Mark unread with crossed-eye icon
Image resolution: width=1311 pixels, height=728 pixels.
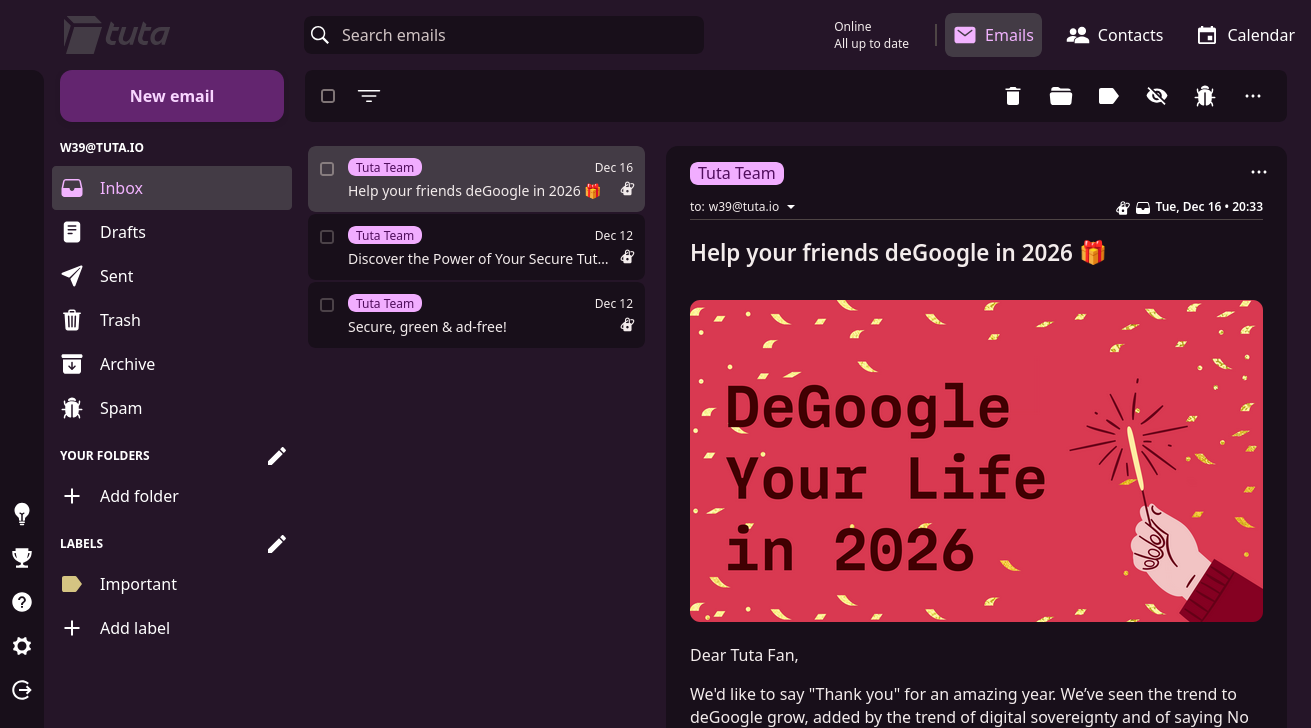pyautogui.click(x=1157, y=96)
